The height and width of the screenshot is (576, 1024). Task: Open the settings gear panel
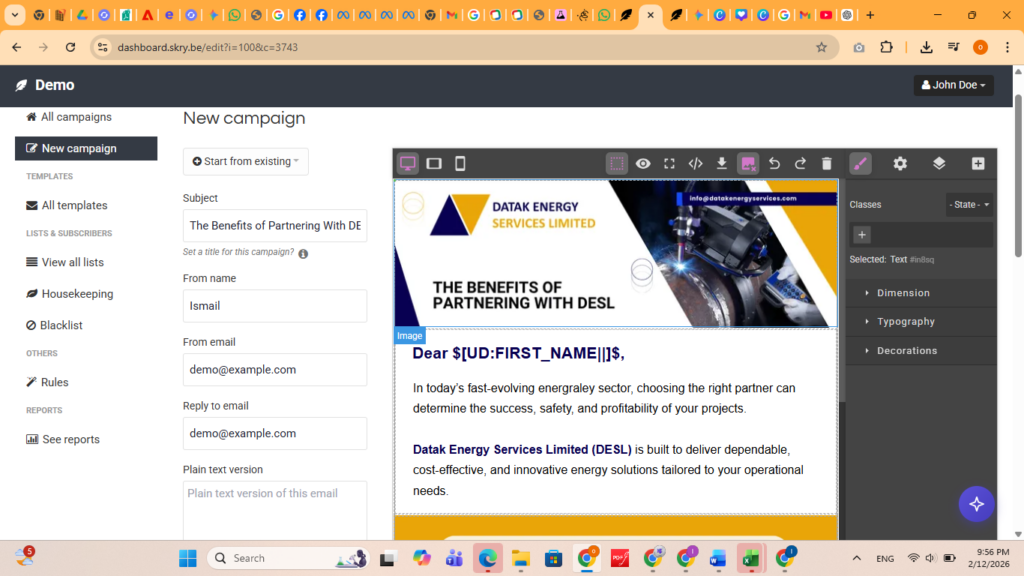900,163
